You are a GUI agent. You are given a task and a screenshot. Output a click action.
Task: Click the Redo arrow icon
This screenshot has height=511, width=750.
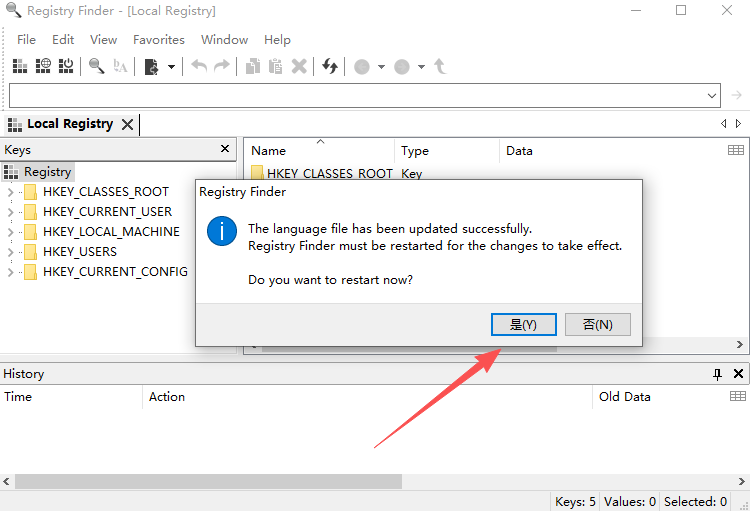click(x=221, y=66)
